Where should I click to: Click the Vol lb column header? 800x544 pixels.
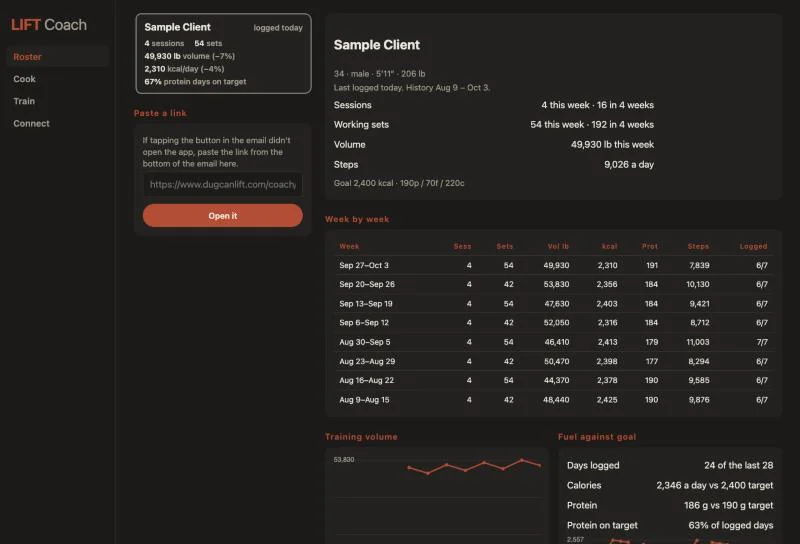click(558, 246)
